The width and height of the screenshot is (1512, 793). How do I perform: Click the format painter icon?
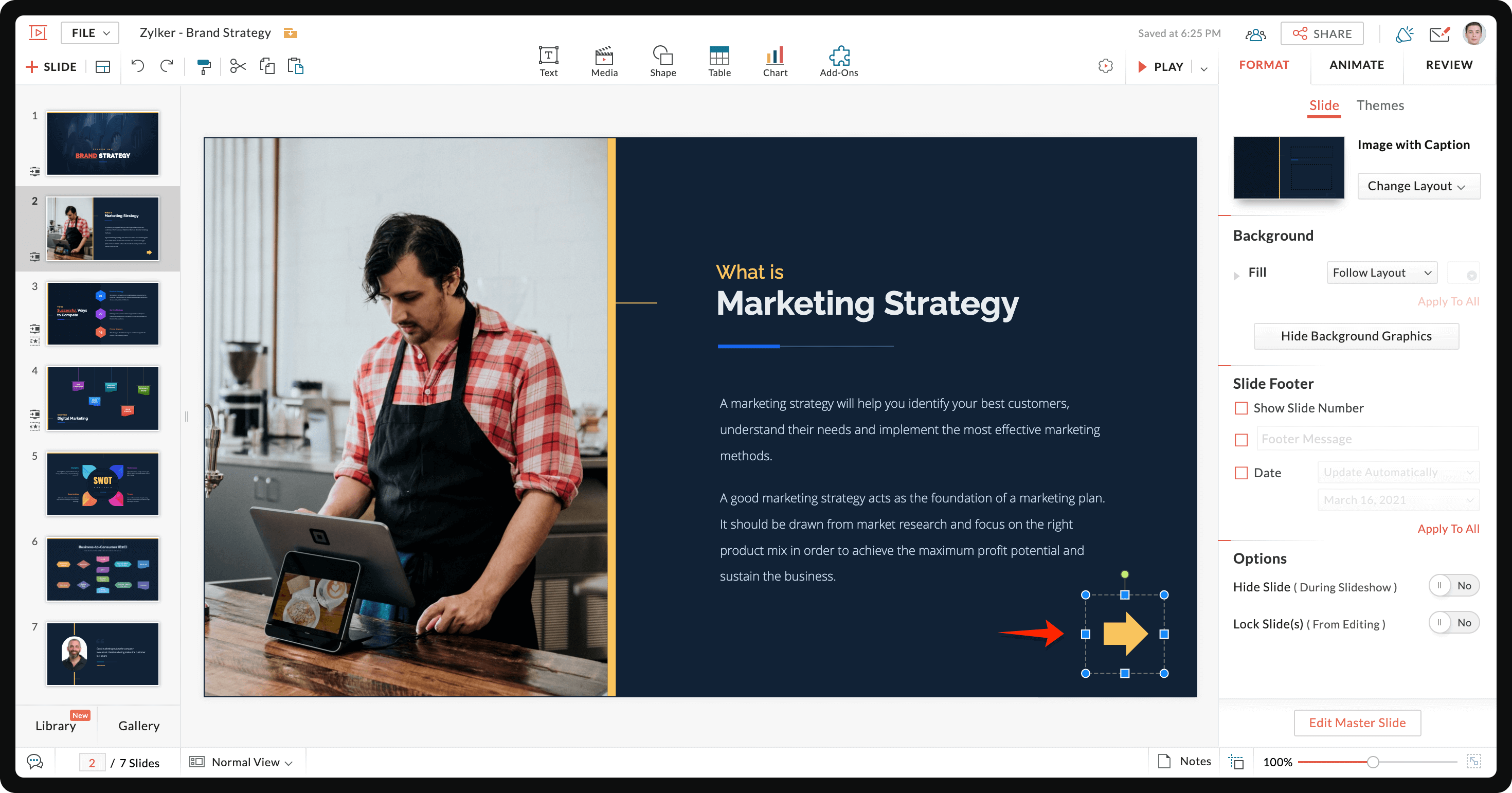click(x=204, y=66)
